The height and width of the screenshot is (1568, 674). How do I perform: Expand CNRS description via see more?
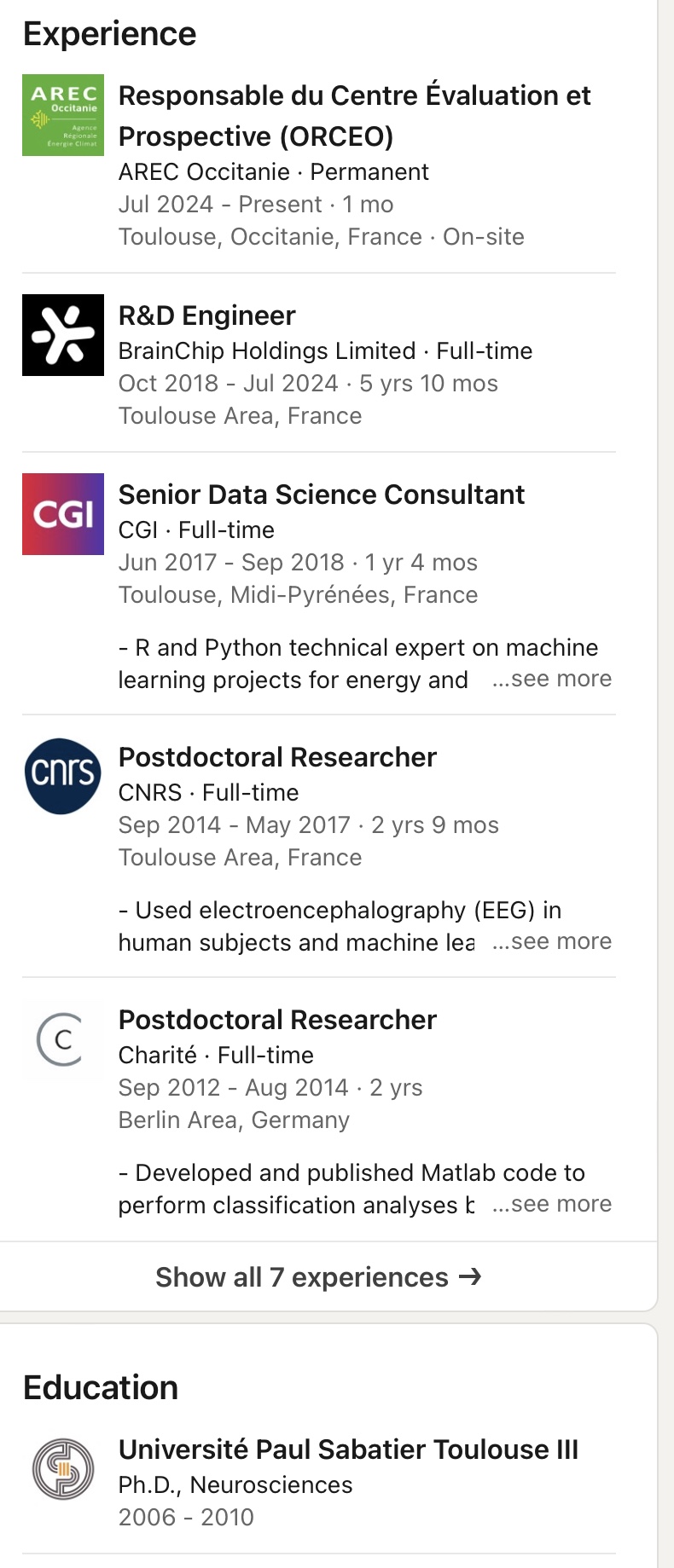[x=553, y=941]
